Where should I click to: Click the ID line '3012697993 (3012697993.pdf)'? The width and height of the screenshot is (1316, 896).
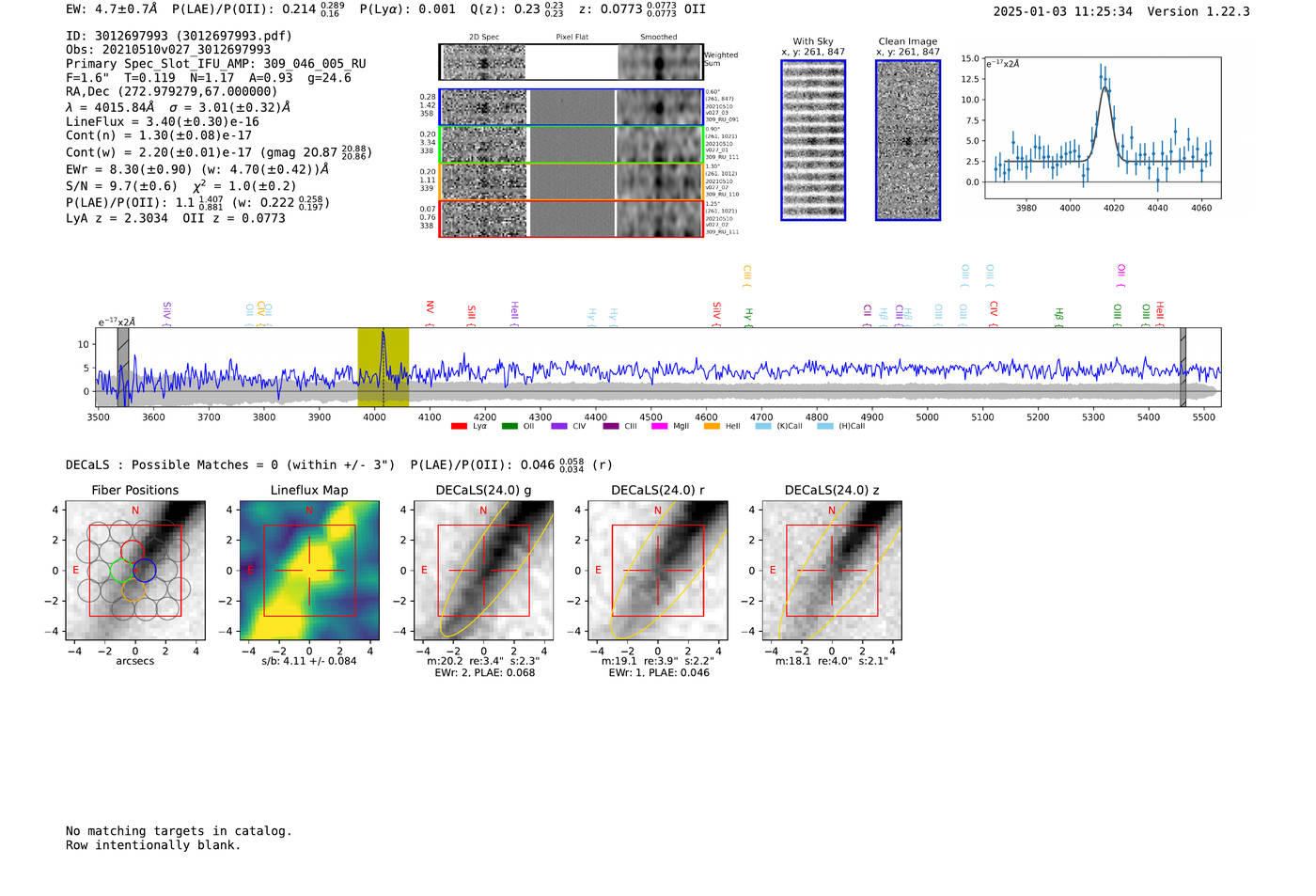(x=179, y=36)
